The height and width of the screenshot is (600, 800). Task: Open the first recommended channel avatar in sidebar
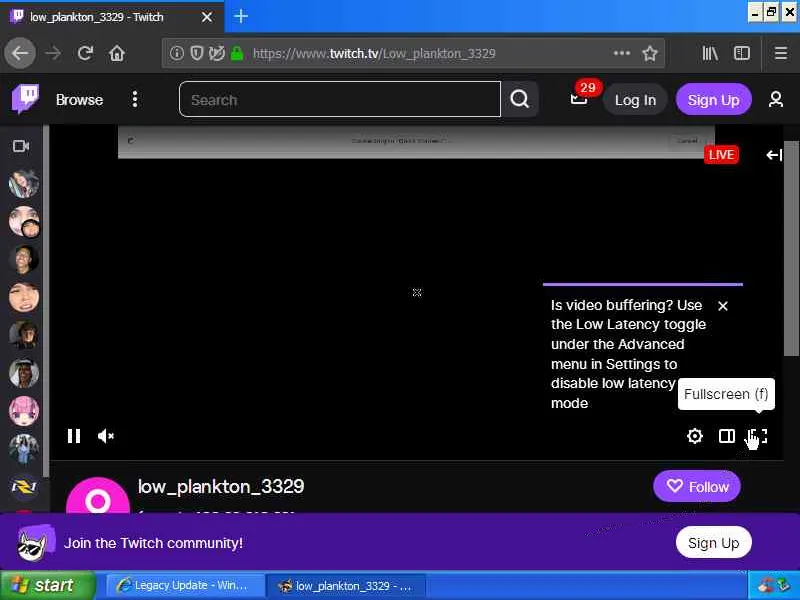23,184
